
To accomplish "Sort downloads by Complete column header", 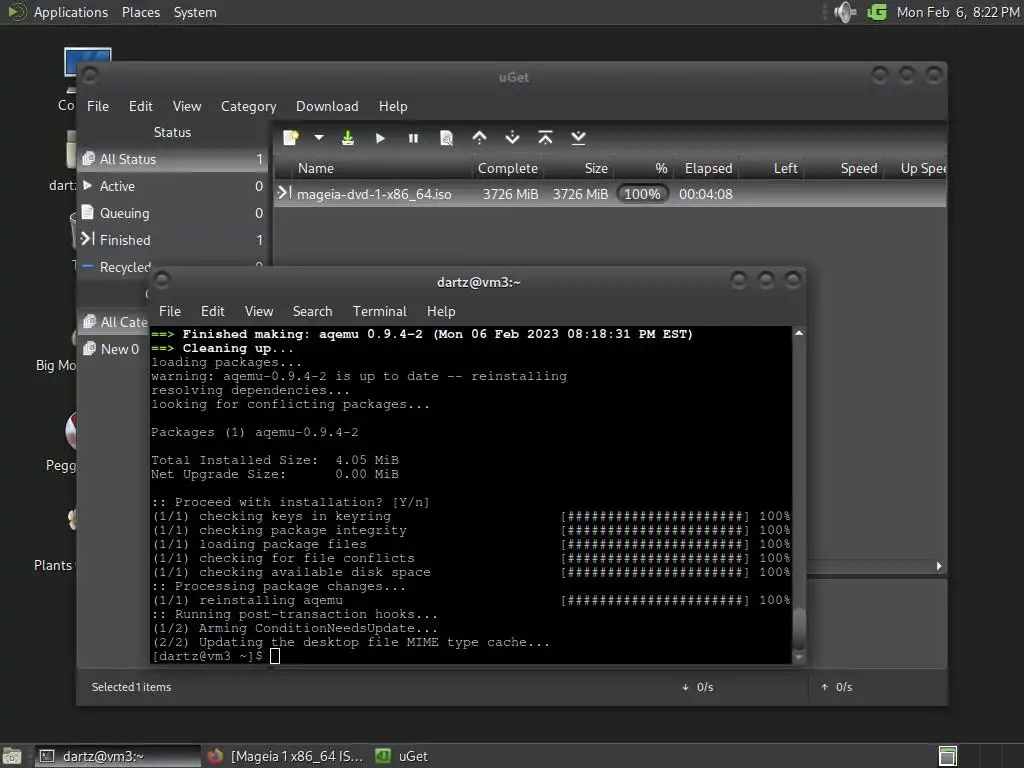I will tap(507, 168).
